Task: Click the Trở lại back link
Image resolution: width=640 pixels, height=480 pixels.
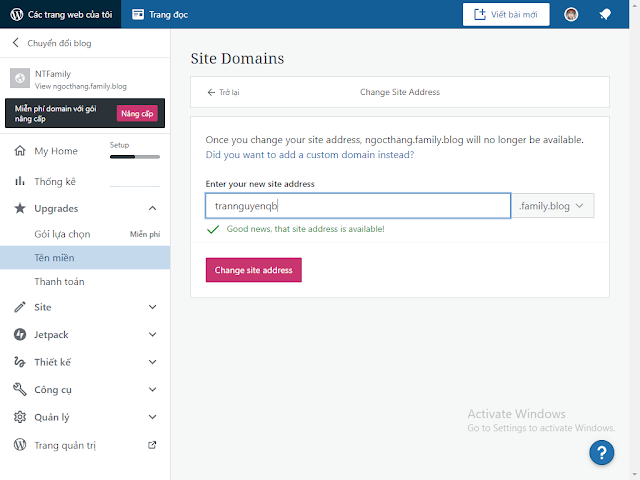Action: (224, 92)
